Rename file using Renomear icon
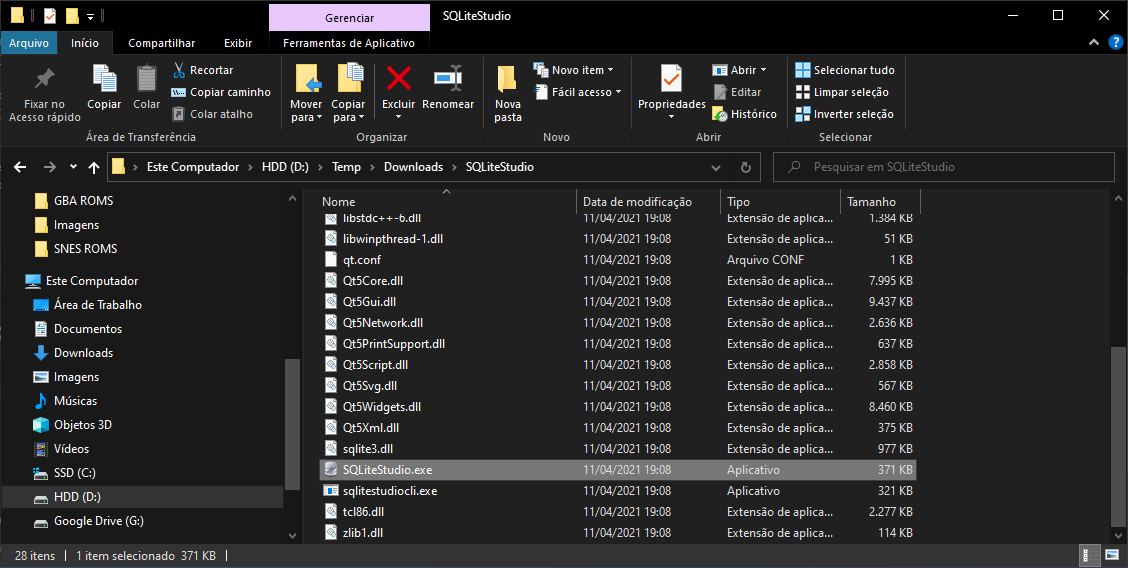 [447, 78]
